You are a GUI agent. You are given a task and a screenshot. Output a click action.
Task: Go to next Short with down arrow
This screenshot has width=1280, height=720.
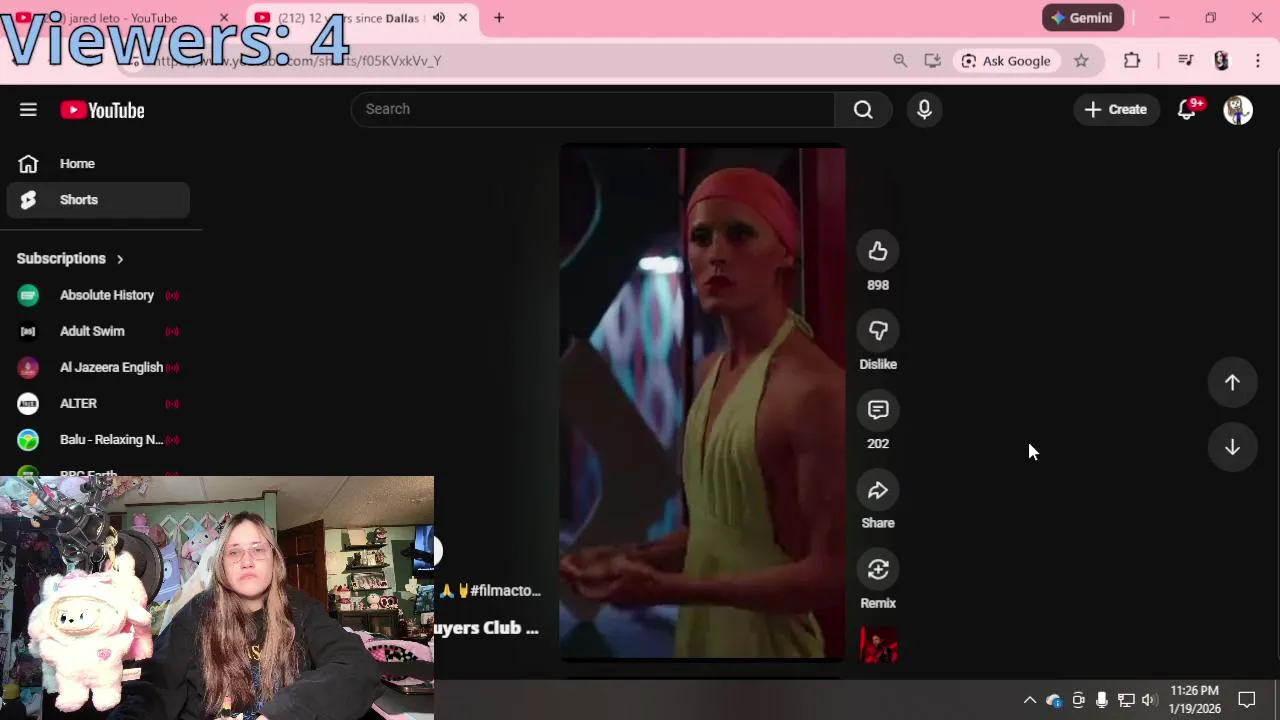1232,447
